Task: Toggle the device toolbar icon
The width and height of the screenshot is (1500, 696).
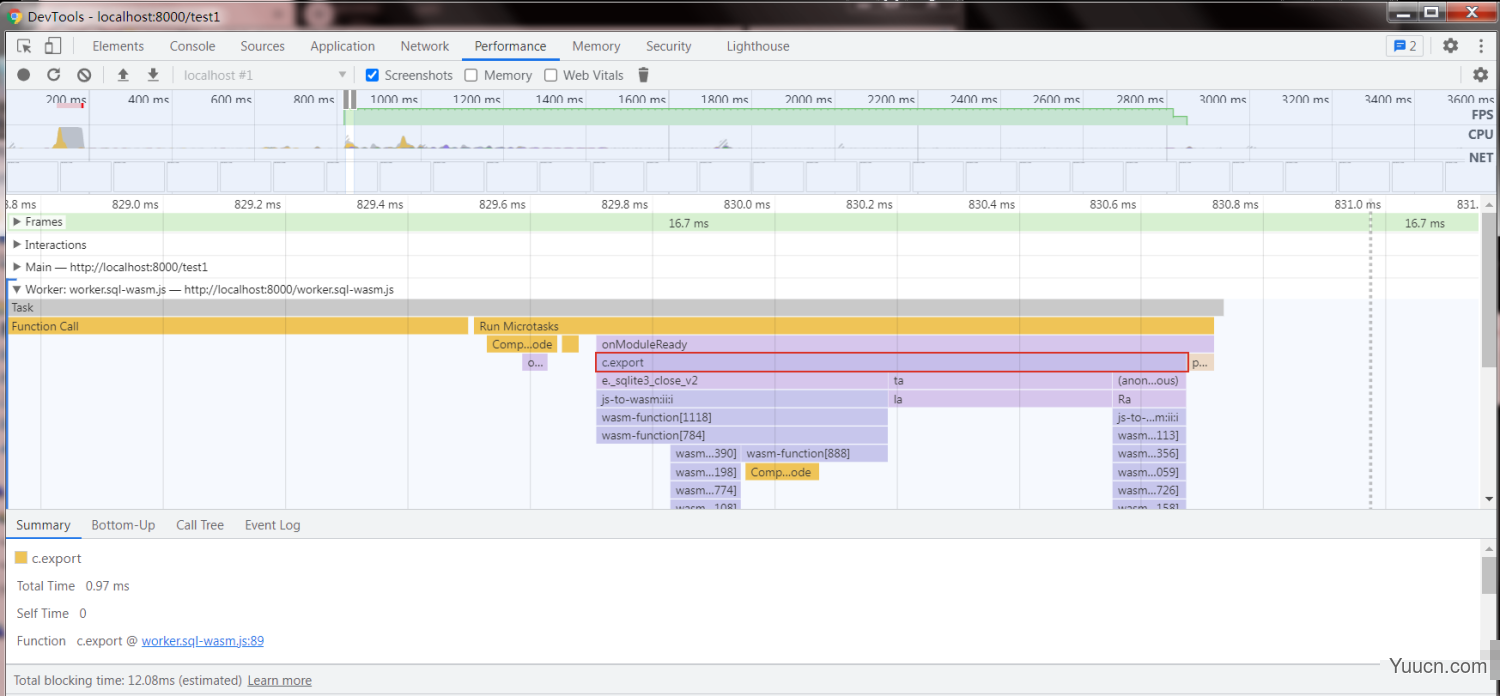Action: pos(53,46)
